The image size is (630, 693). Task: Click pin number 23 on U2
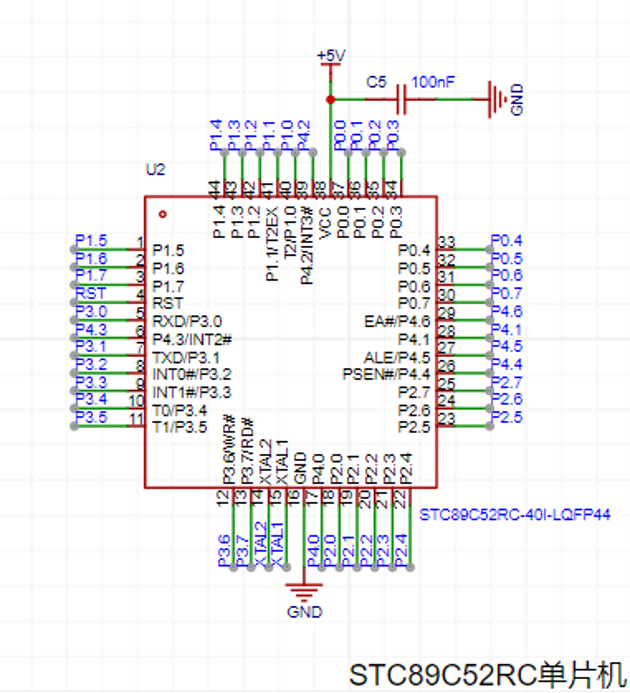(447, 419)
